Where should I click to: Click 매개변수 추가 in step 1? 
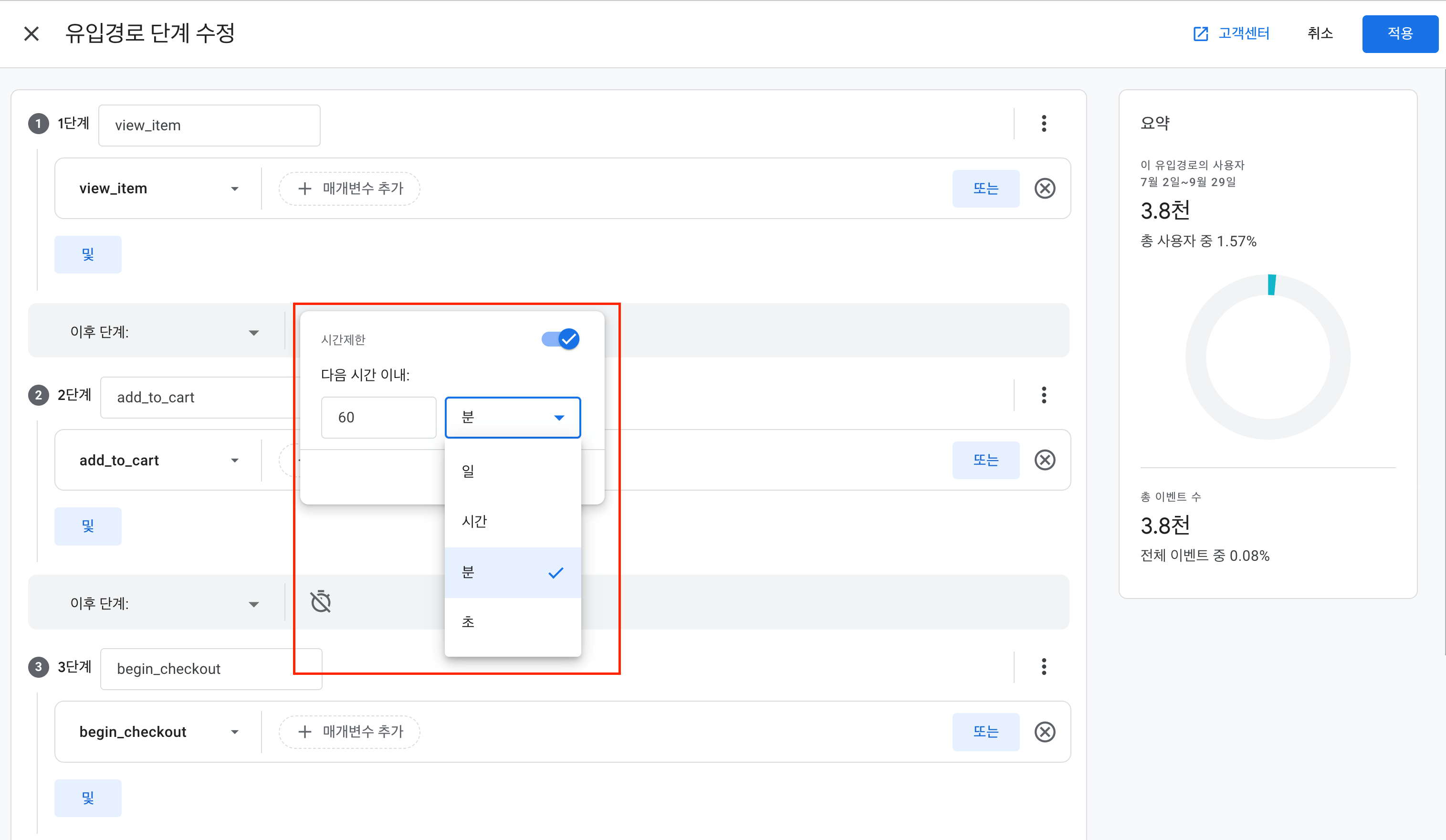point(349,188)
